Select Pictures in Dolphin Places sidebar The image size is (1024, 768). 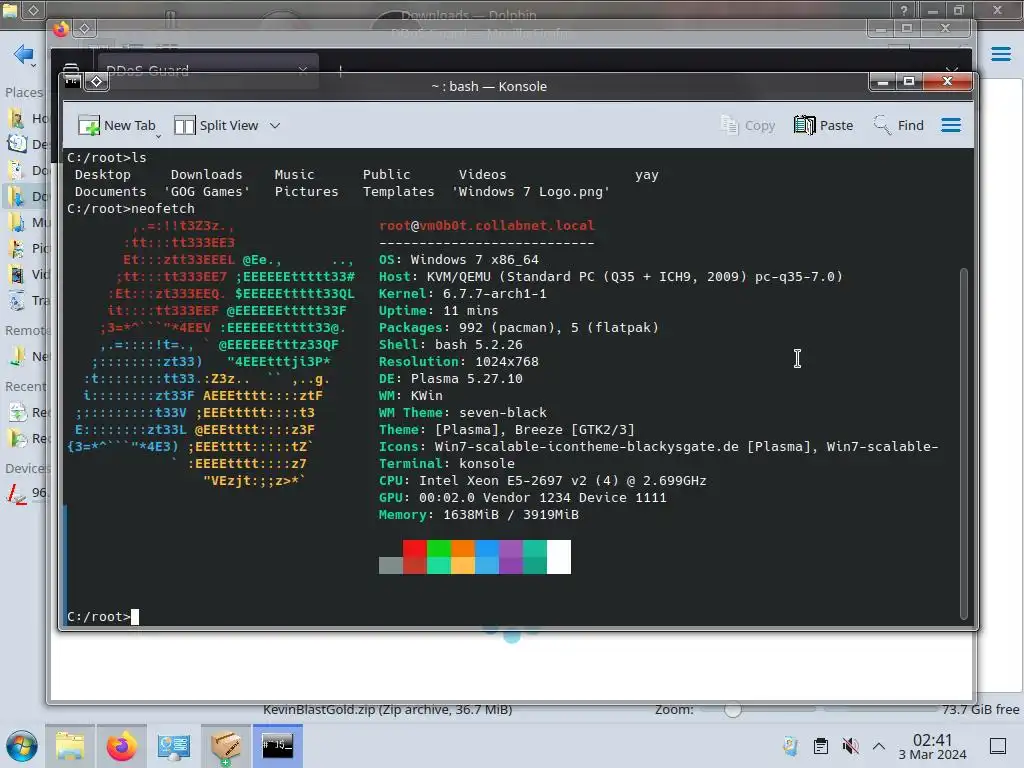[x=29, y=248]
